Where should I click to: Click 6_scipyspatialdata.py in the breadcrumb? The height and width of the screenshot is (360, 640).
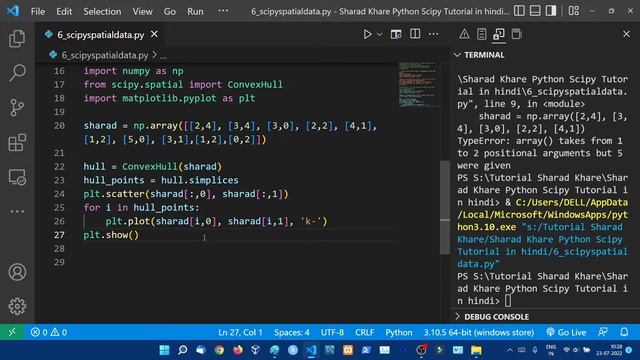point(104,55)
